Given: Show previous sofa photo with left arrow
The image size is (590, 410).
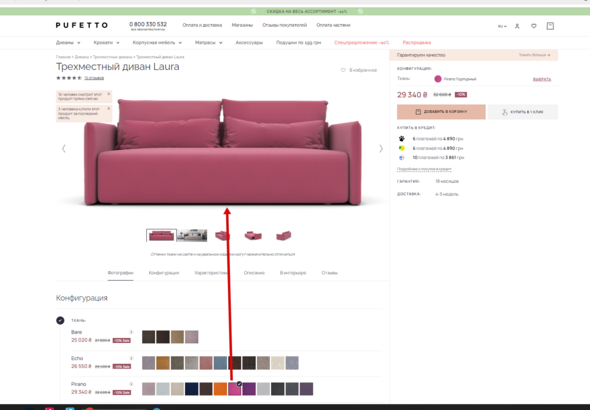Looking at the screenshot, I should [64, 149].
